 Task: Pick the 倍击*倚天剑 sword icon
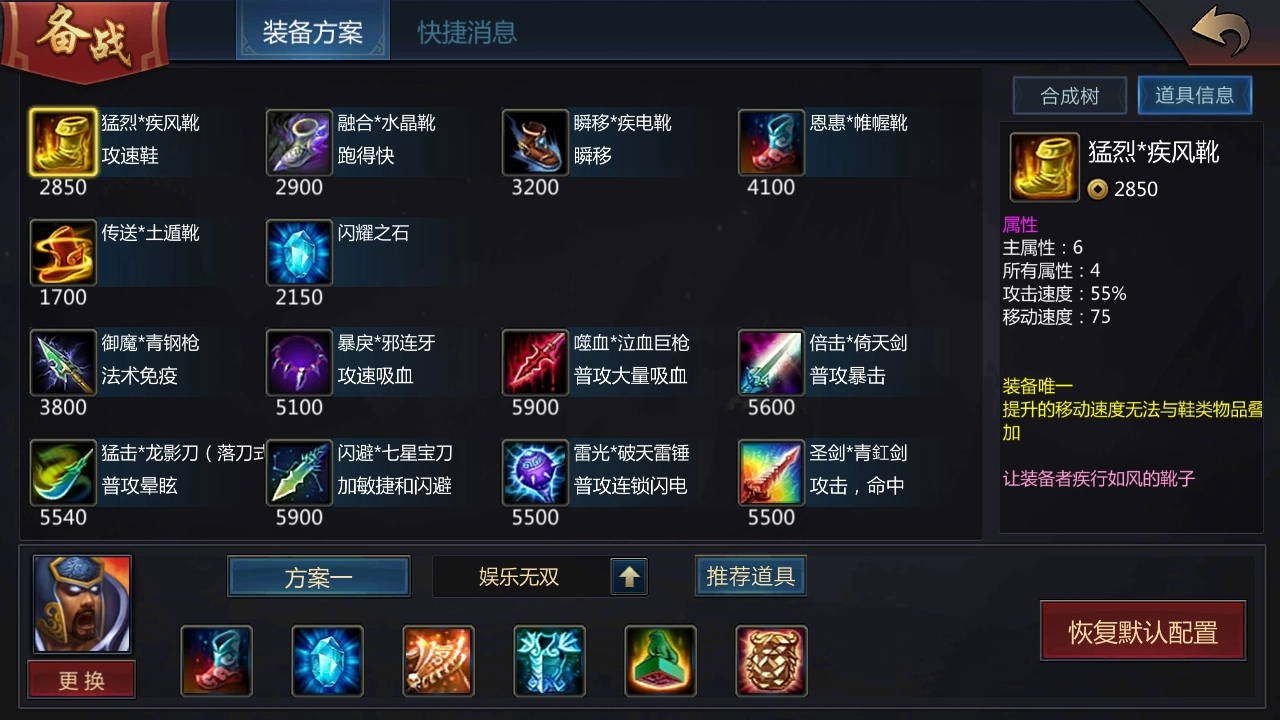[x=771, y=363]
